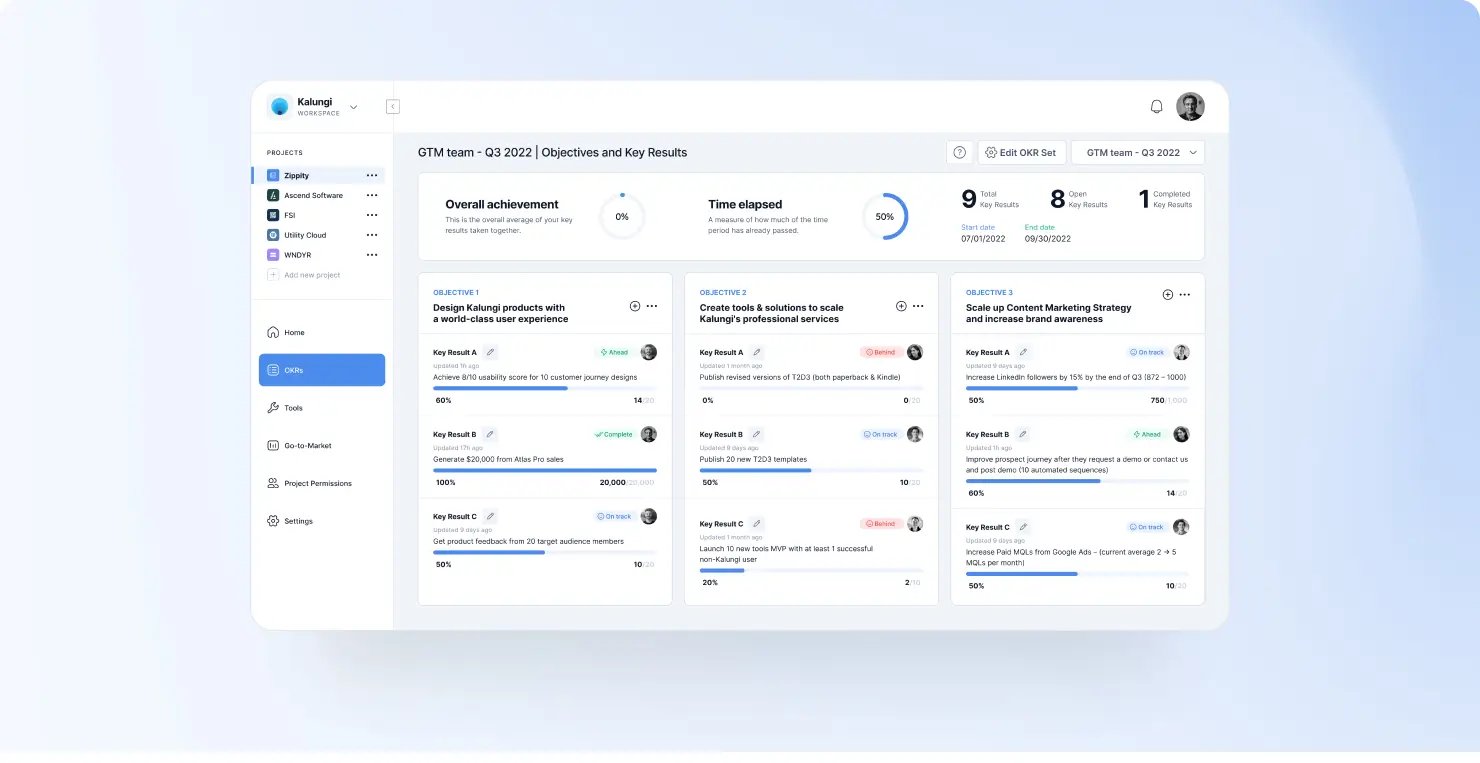The image size is (1480, 763).
Task: Open the notifications bell
Action: pos(1156,106)
